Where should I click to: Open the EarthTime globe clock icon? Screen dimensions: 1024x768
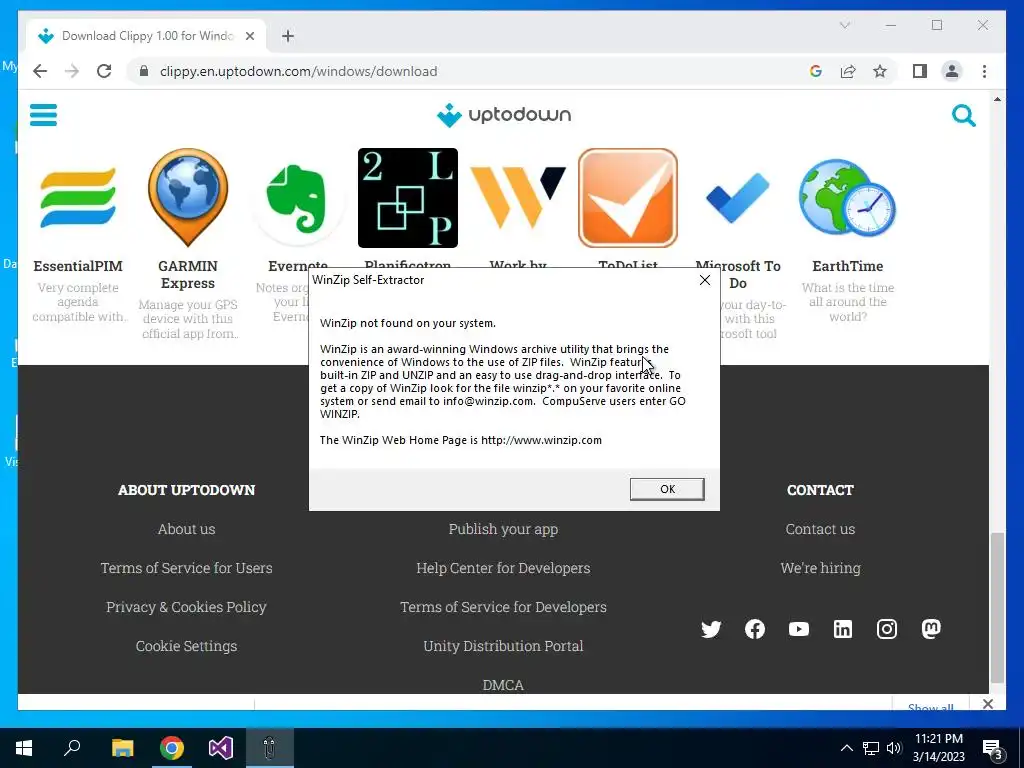(x=848, y=198)
